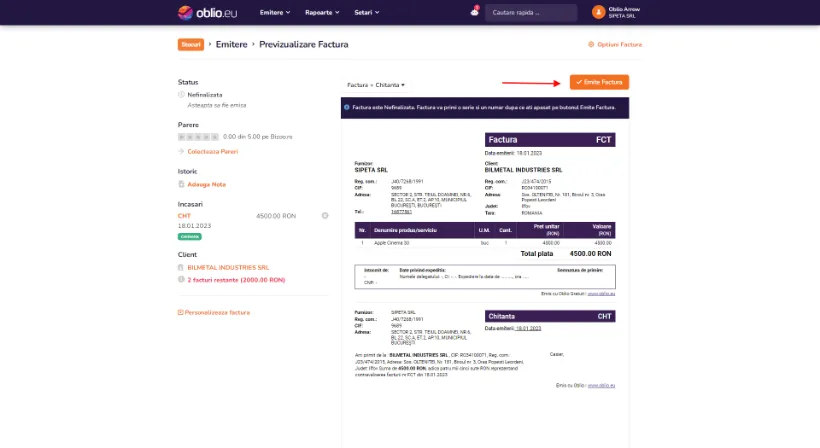The image size is (820, 448).
Task: Click the 4500.00 RON payment amount
Action: (x=276, y=216)
